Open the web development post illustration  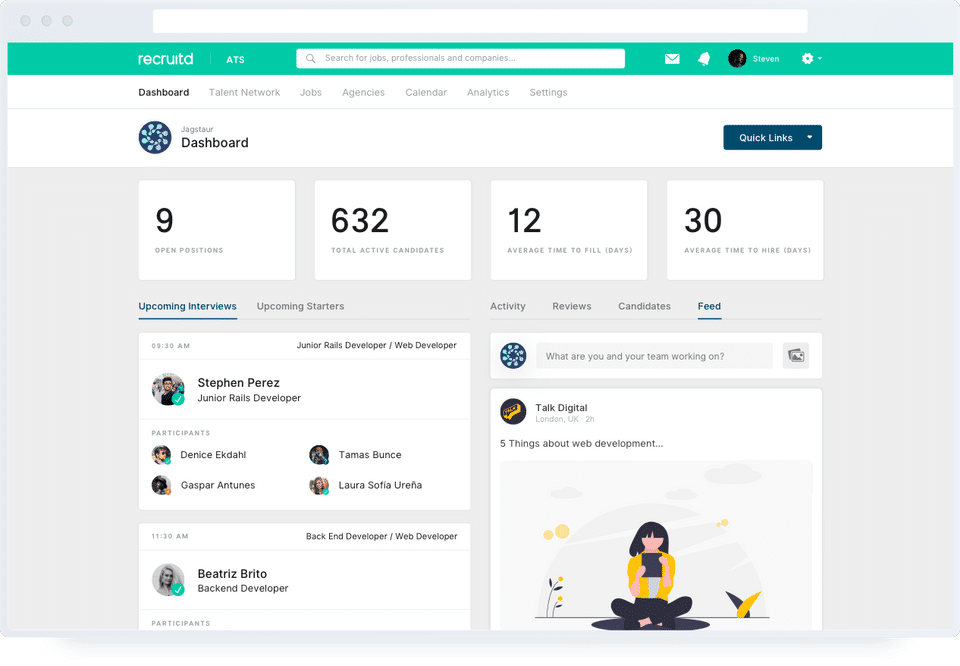pos(656,545)
